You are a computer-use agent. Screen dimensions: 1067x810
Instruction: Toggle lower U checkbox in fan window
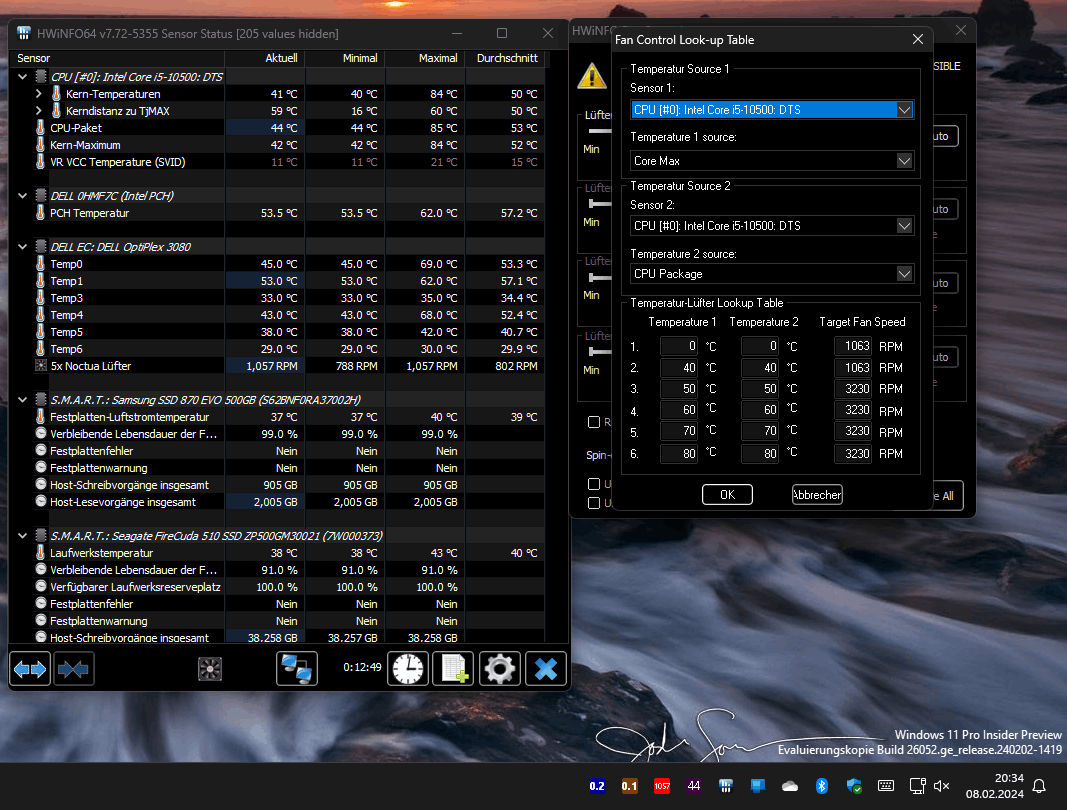coord(593,503)
